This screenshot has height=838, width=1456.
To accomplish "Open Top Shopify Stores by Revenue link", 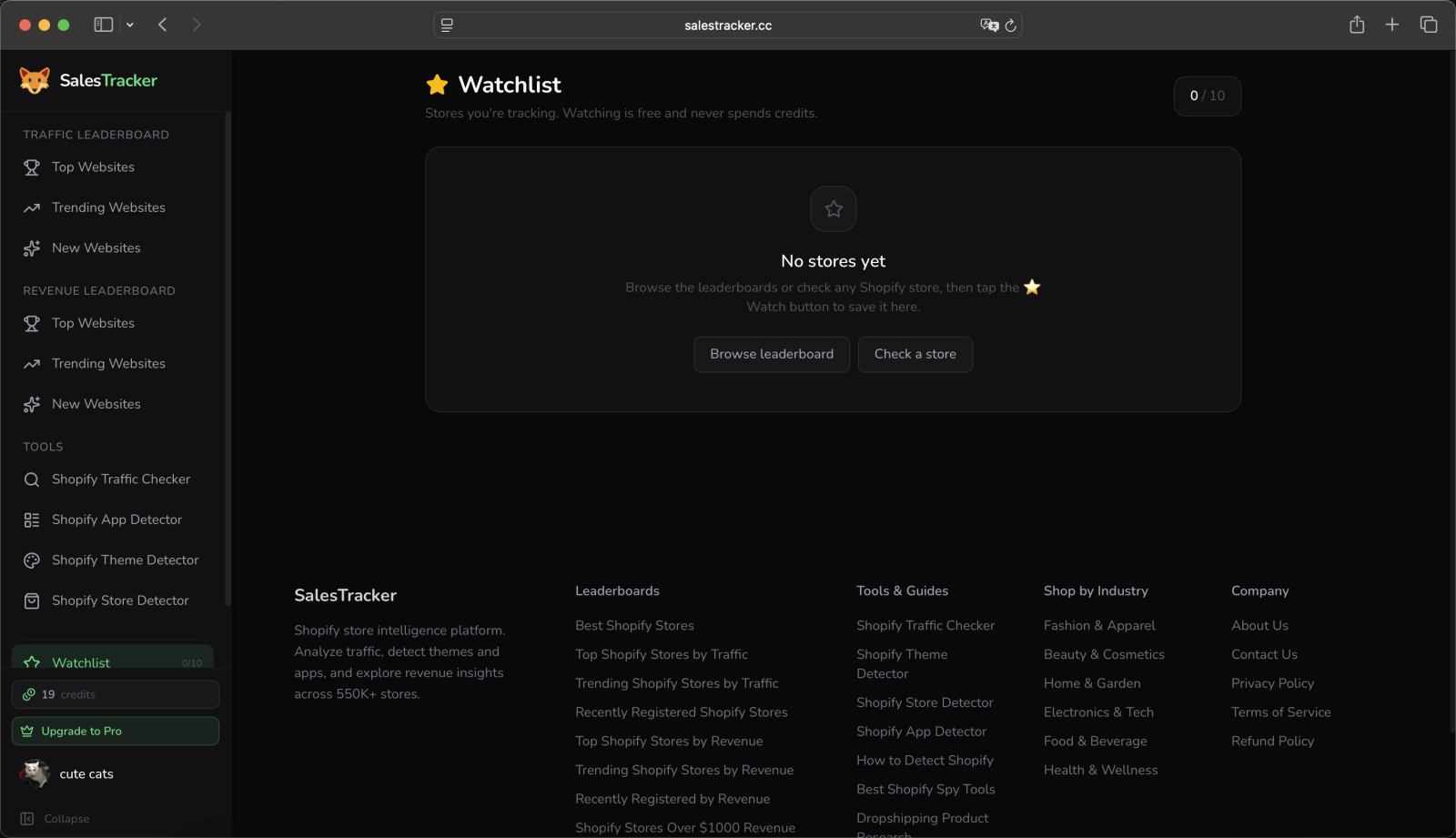I will [669, 742].
